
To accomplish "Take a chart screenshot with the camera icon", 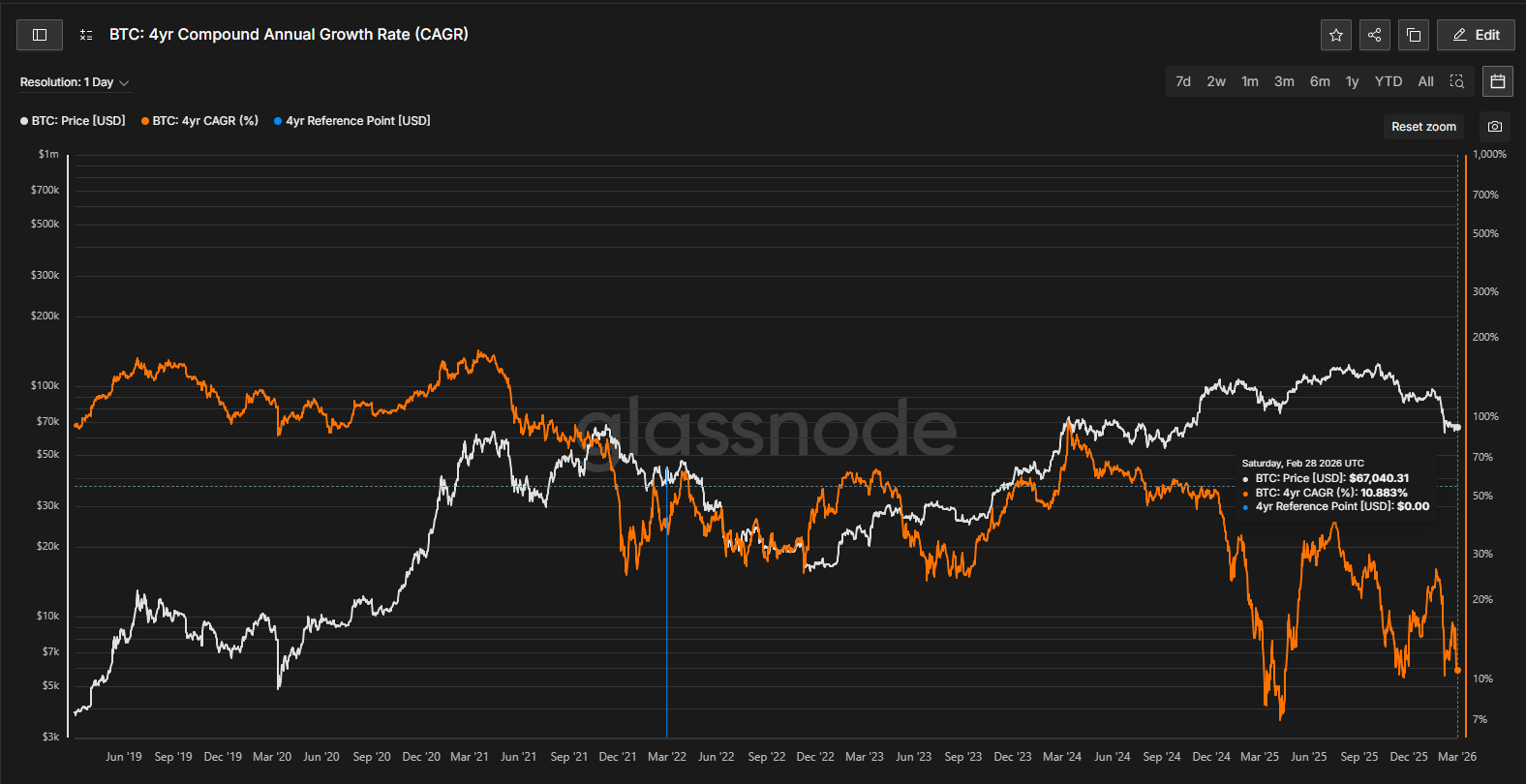I will (x=1495, y=127).
